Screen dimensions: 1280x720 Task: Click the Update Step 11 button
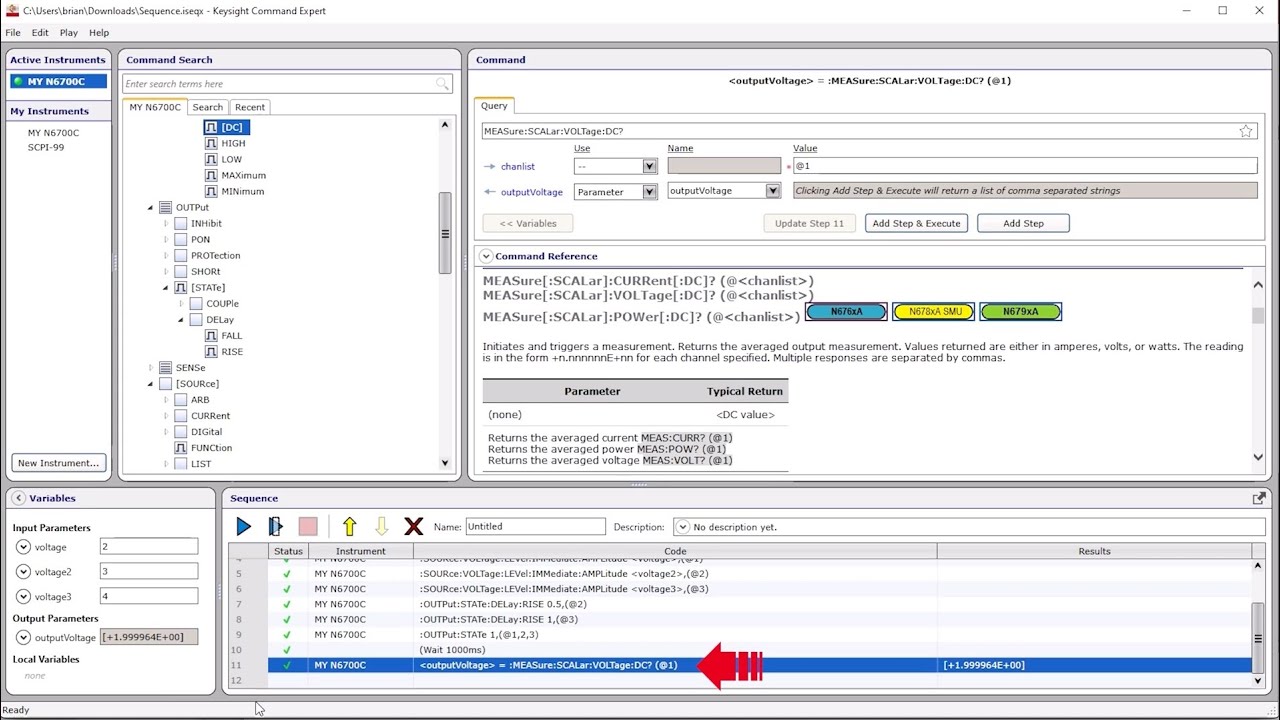(x=809, y=223)
